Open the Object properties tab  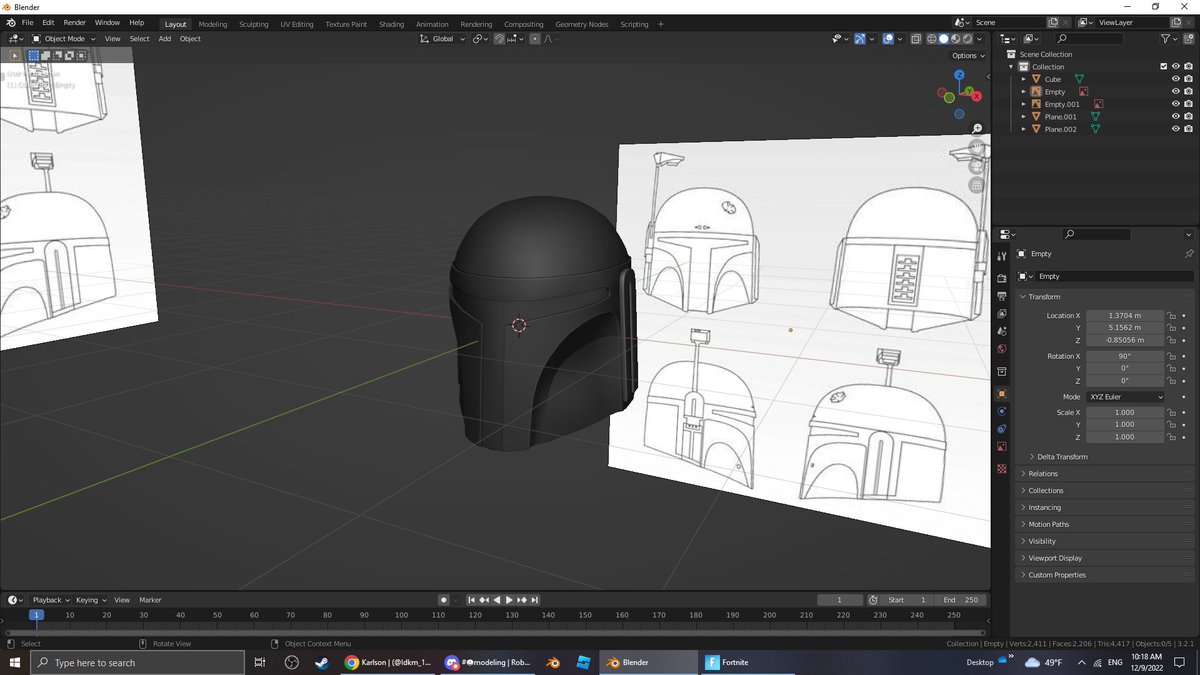(x=1002, y=394)
